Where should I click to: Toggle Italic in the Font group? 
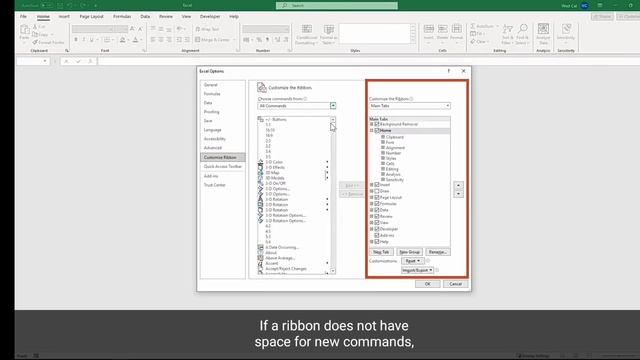pos(84,40)
